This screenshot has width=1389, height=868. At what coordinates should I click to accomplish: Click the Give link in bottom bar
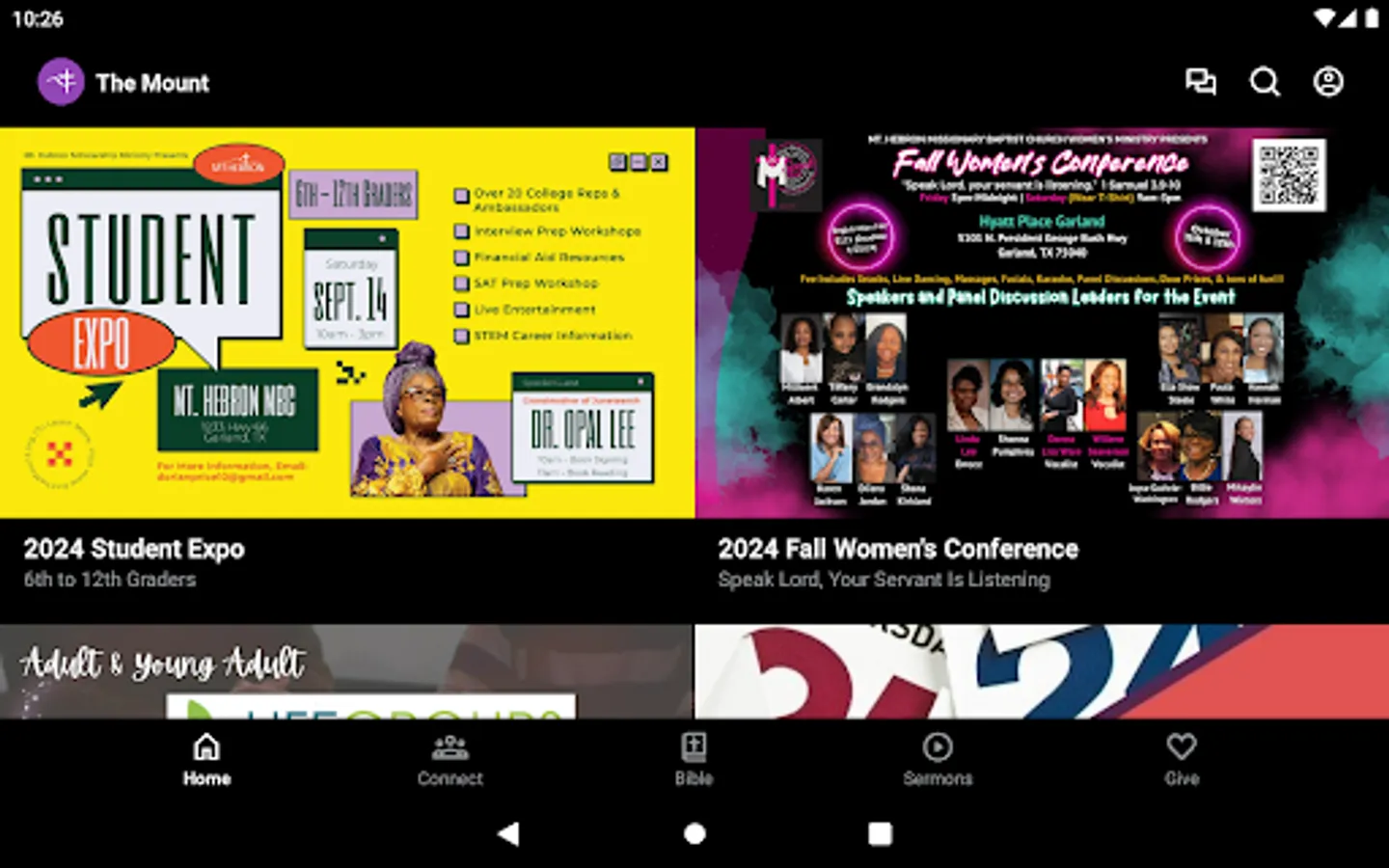(x=1183, y=778)
